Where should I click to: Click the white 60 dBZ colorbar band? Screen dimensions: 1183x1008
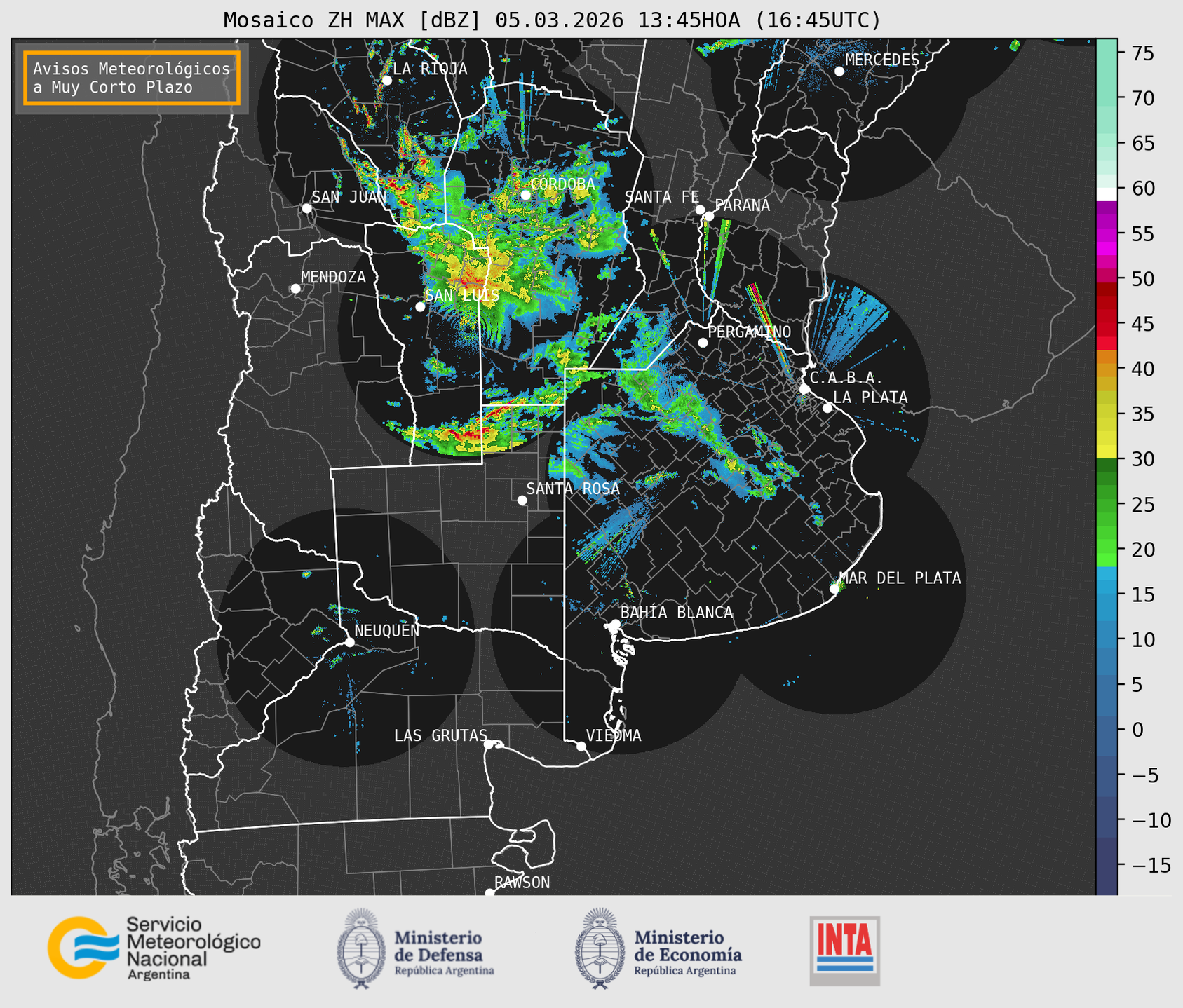click(x=1107, y=193)
